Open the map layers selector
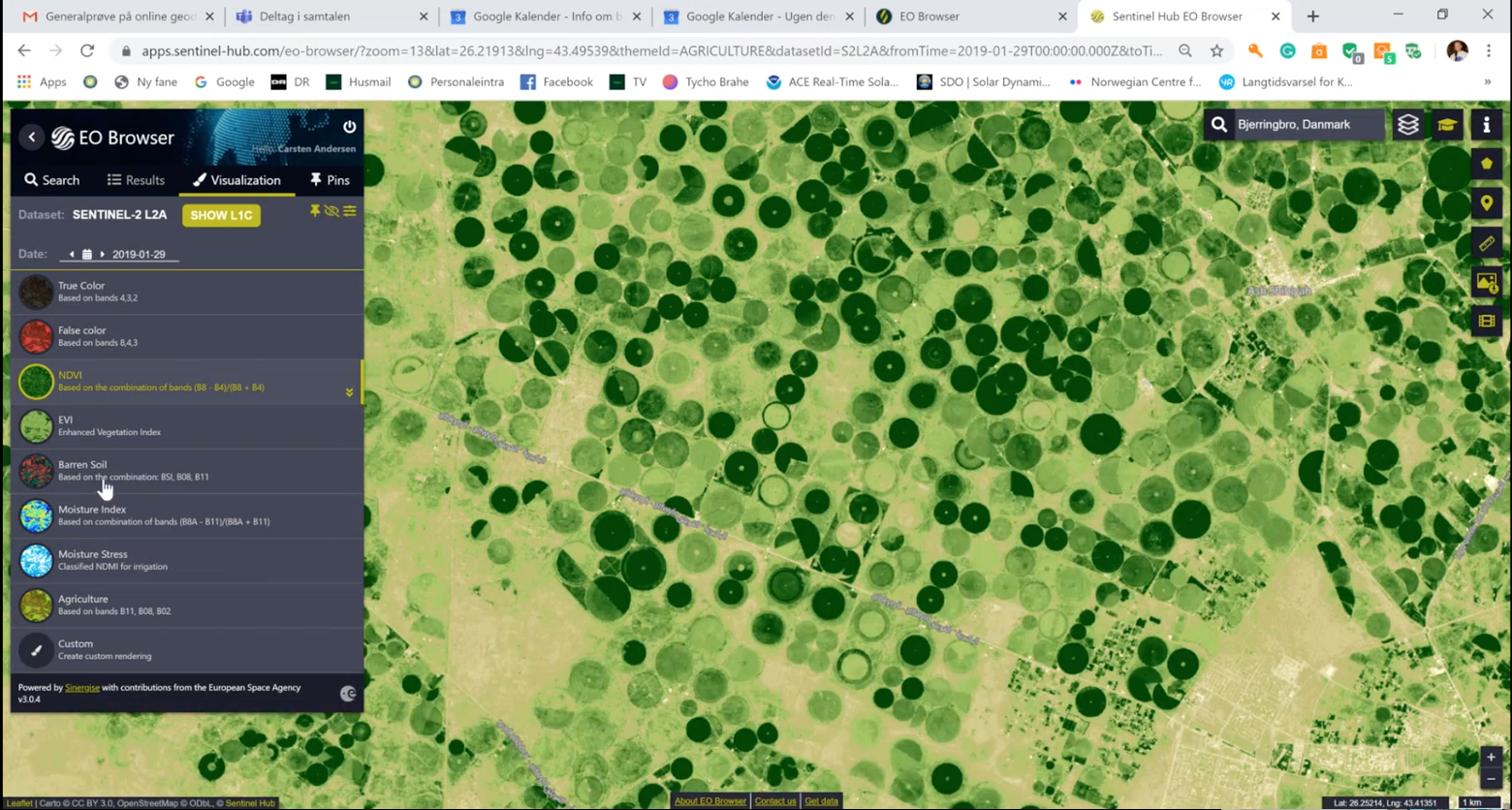 click(1407, 125)
